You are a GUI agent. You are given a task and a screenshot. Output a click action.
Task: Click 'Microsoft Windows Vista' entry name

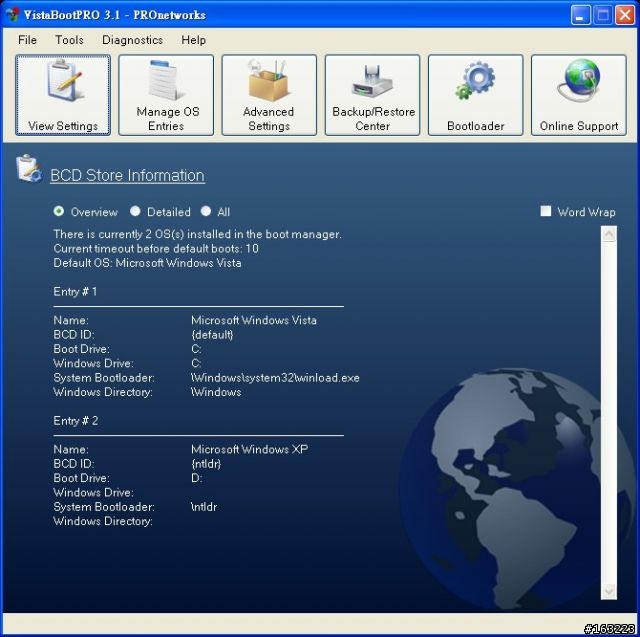[254, 320]
